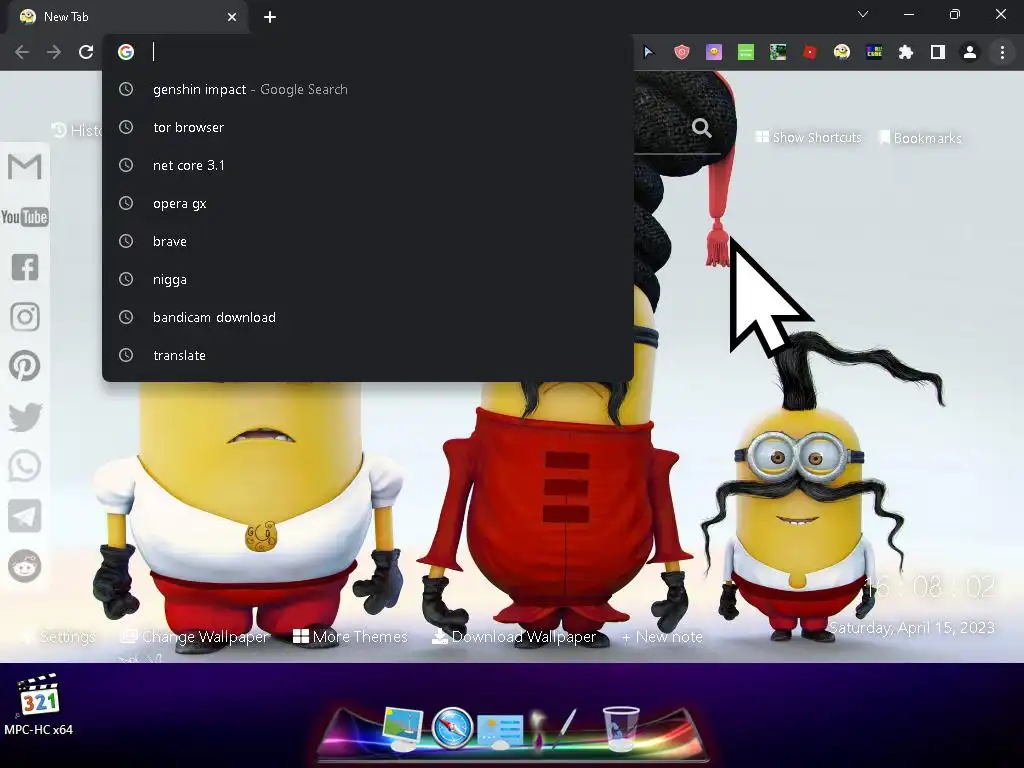The height and width of the screenshot is (768, 1024).
Task: Click Download Wallpaper
Action: pyautogui.click(x=514, y=637)
